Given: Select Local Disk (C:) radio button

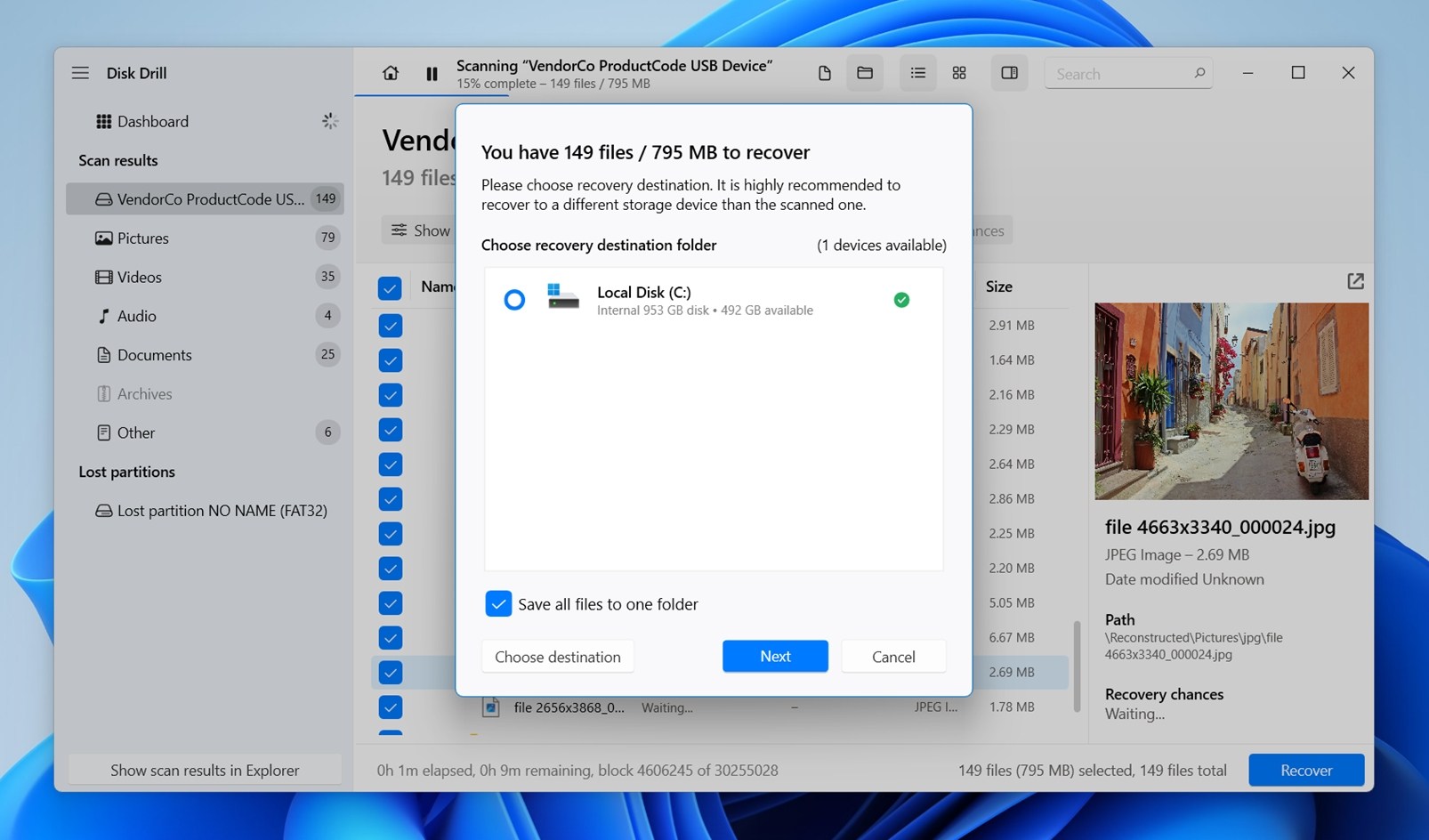Looking at the screenshot, I should pyautogui.click(x=514, y=300).
